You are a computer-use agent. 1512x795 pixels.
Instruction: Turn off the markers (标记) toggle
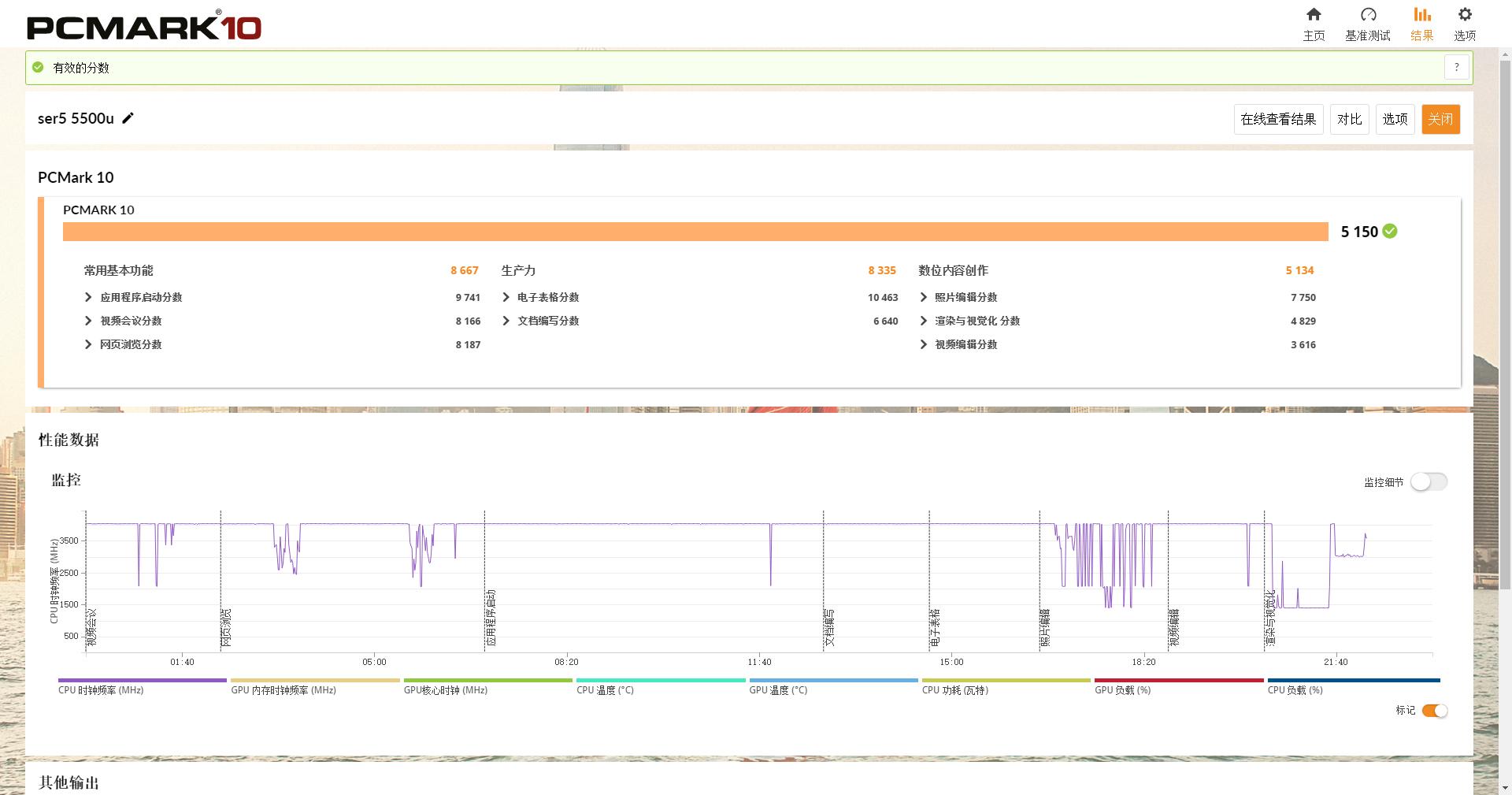pos(1434,711)
